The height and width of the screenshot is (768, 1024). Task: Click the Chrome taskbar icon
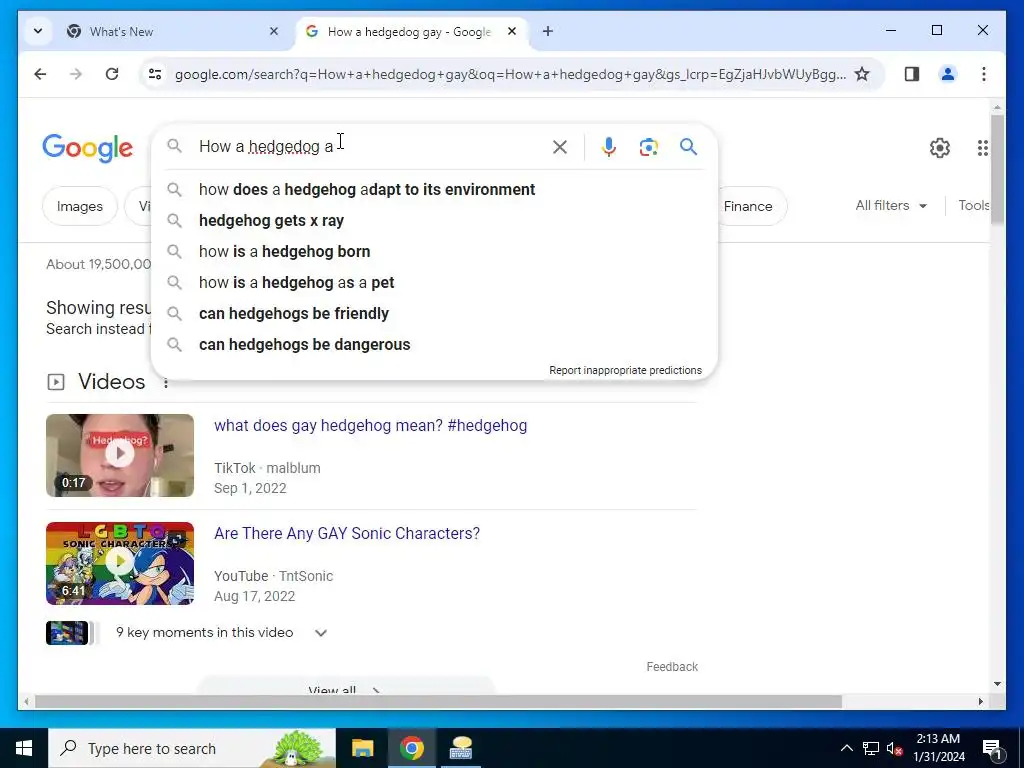point(411,748)
